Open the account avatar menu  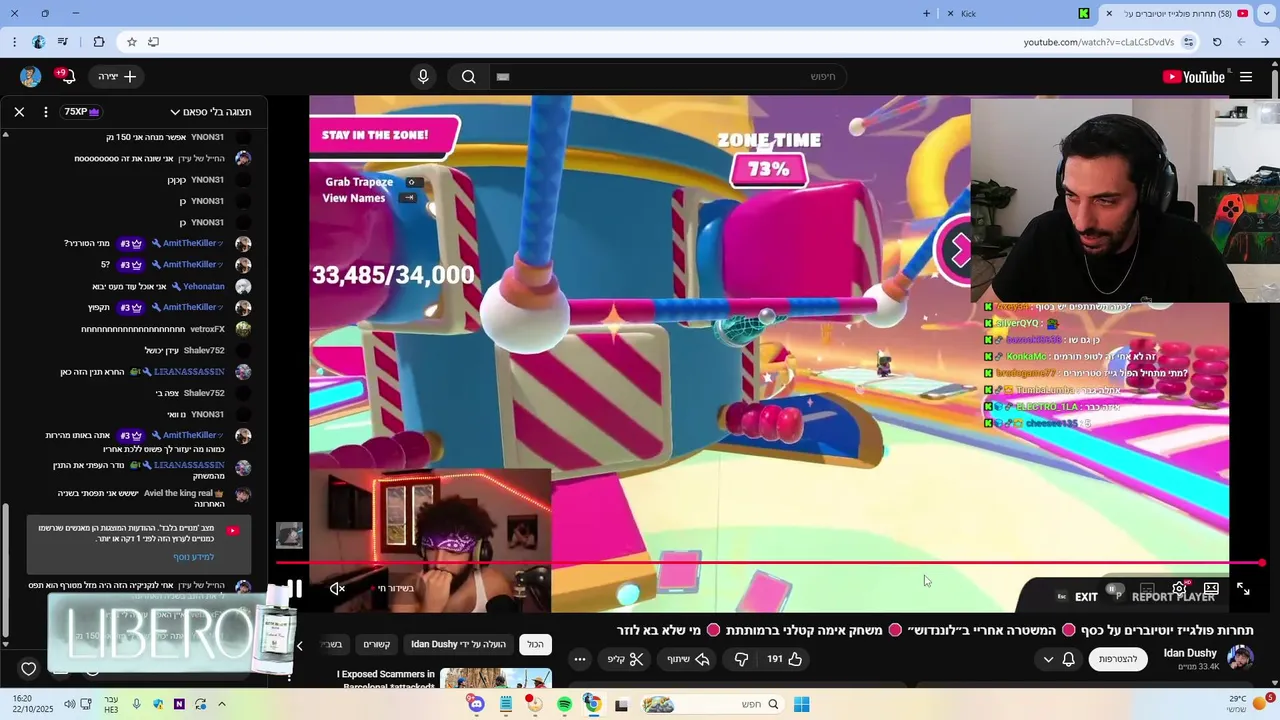[x=31, y=77]
